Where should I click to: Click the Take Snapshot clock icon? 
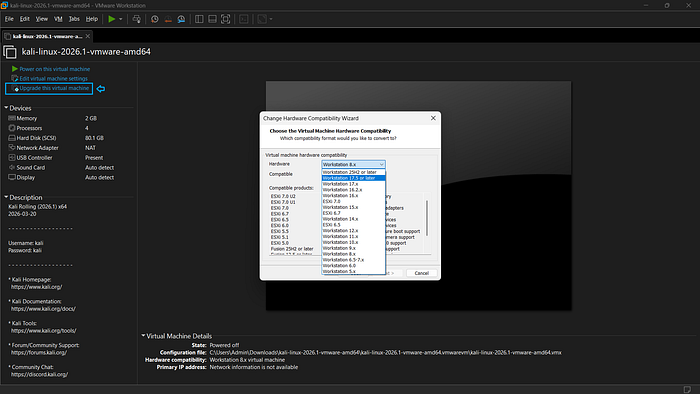coord(154,19)
